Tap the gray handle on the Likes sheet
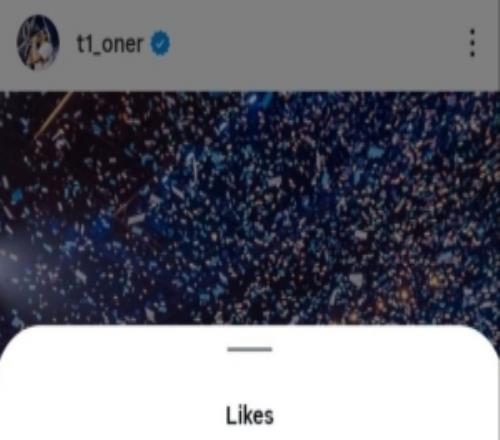The height and width of the screenshot is (440, 500). tap(250, 349)
